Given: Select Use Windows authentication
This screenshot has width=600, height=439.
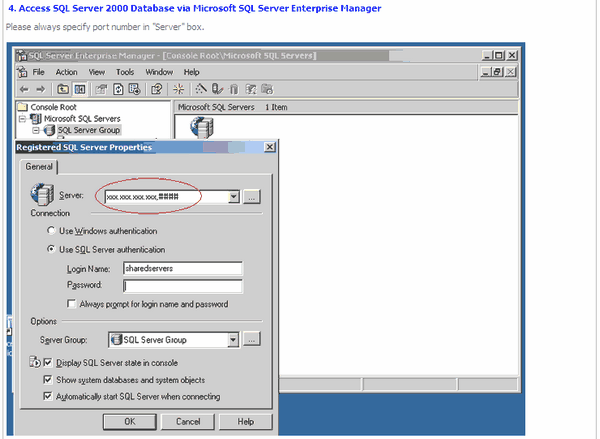Looking at the screenshot, I should [x=51, y=230].
